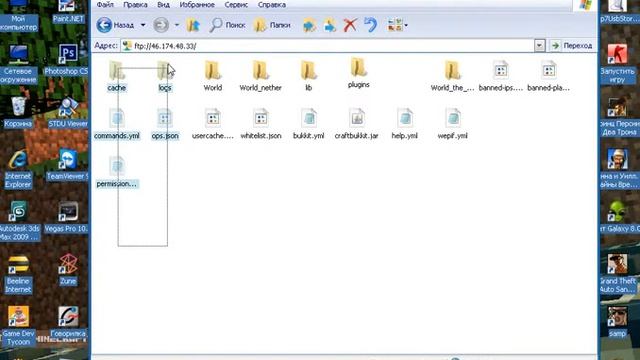Image resolution: width=640 pixels, height=360 pixels.
Task: Select the cache folder
Action: click(116, 76)
